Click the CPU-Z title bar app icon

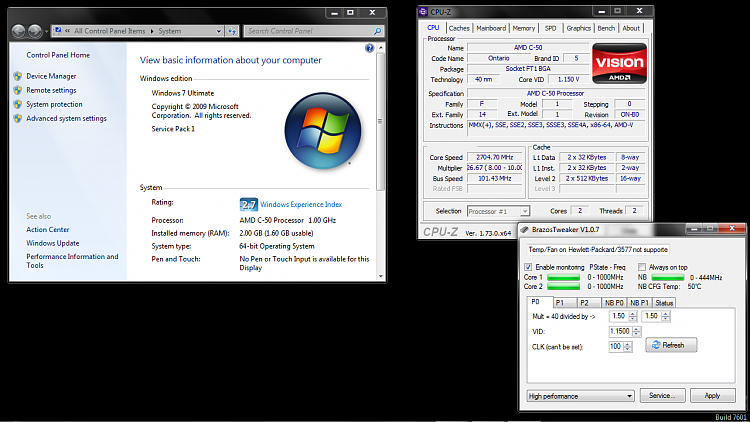coord(423,12)
